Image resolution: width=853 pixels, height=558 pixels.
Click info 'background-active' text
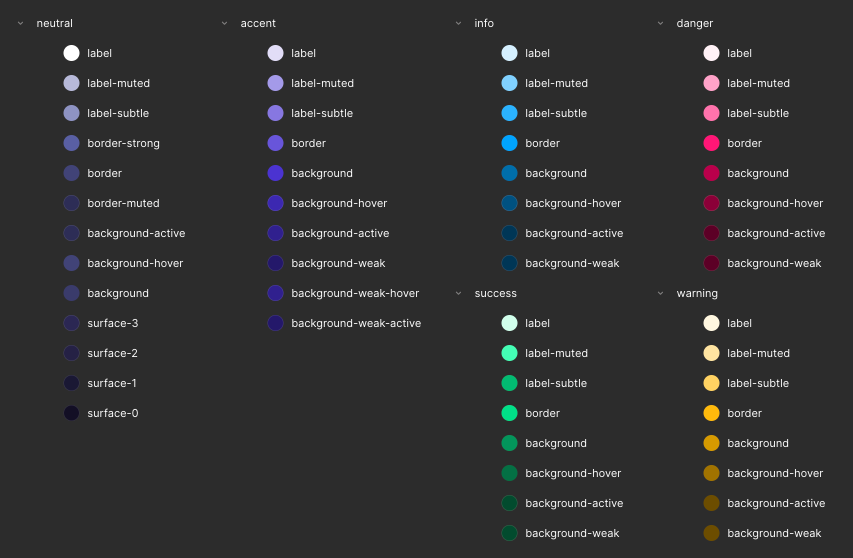pos(574,233)
